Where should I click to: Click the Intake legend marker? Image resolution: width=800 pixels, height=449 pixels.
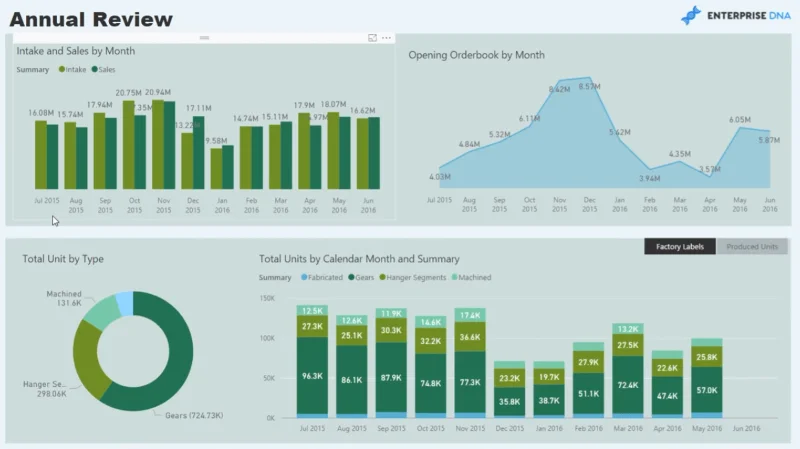click(x=62, y=69)
